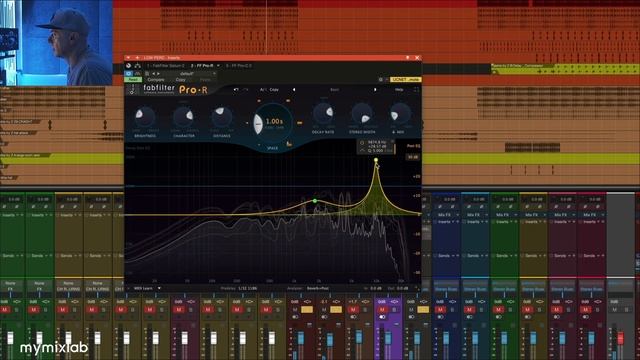Select the FF Pro-R insert tab
Screen dimensions: 640x360
(x=202, y=65)
